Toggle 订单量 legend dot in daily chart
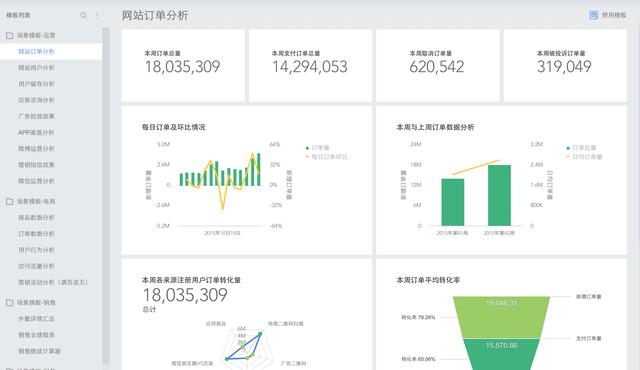The height and width of the screenshot is (370, 640). pyautogui.click(x=307, y=148)
